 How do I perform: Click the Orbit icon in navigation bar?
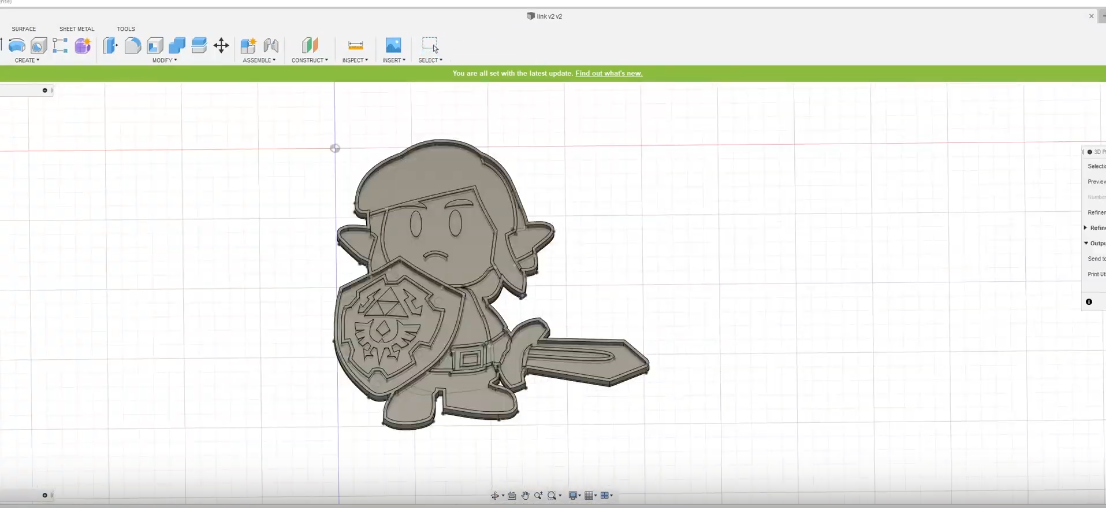(494, 496)
